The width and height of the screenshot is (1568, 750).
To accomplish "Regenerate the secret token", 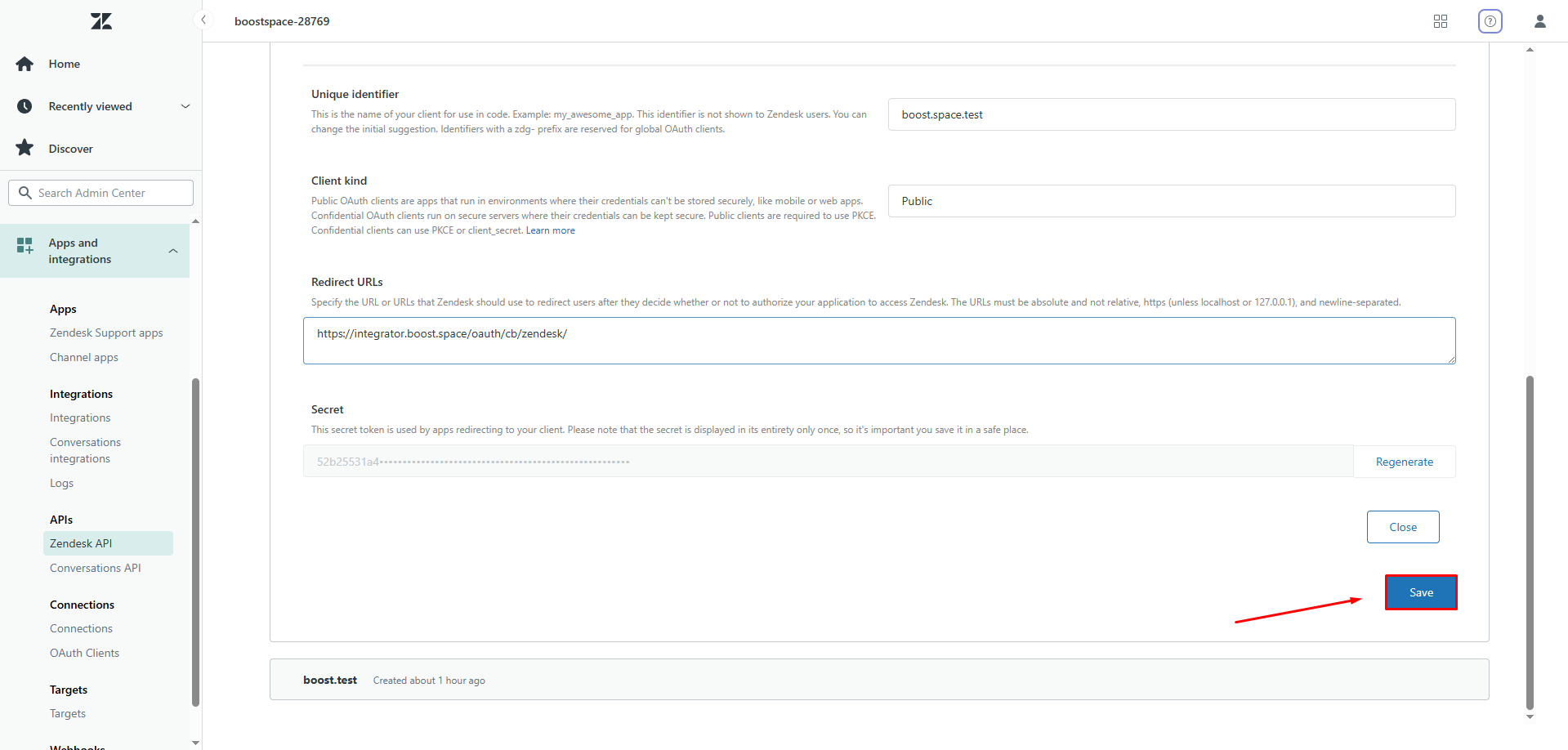I will click(1405, 462).
